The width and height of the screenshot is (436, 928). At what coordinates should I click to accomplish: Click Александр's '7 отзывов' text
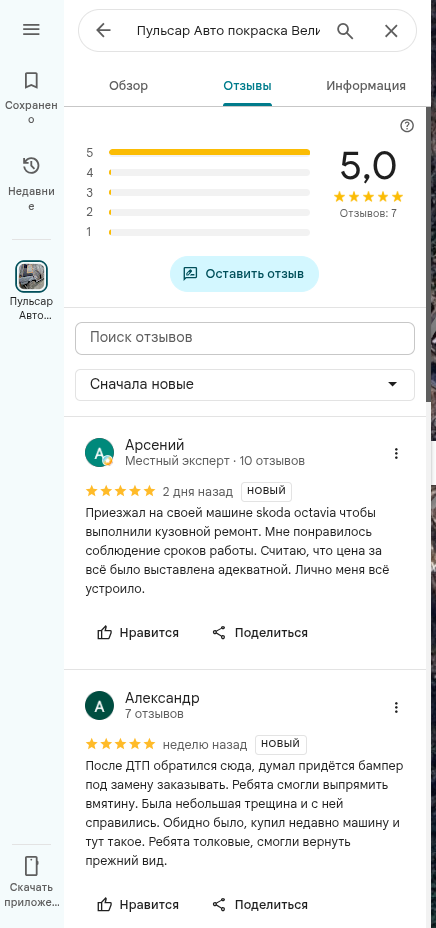tap(154, 714)
